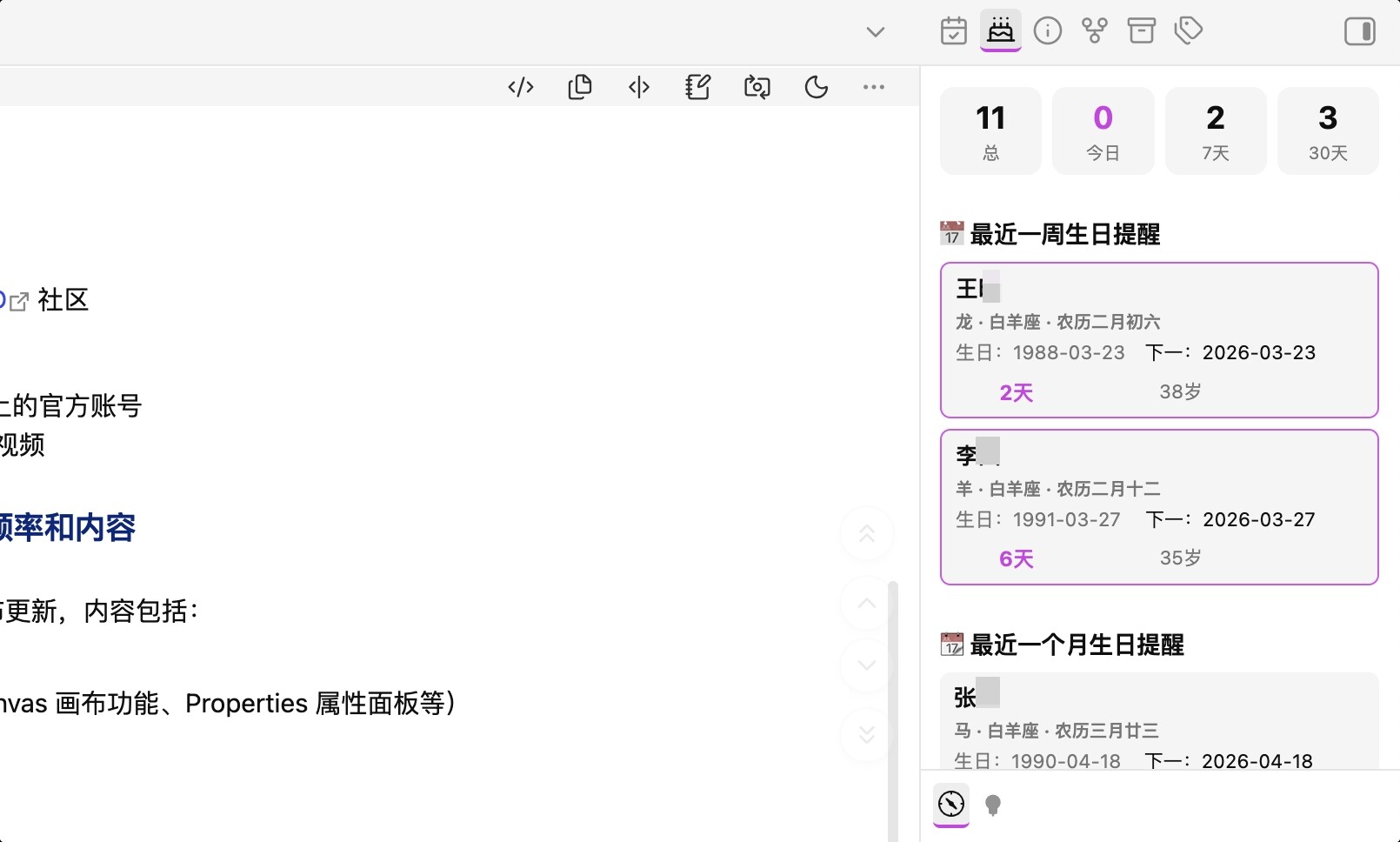Click the copy document icon
Screen dimensions: 1400x842
point(580,87)
